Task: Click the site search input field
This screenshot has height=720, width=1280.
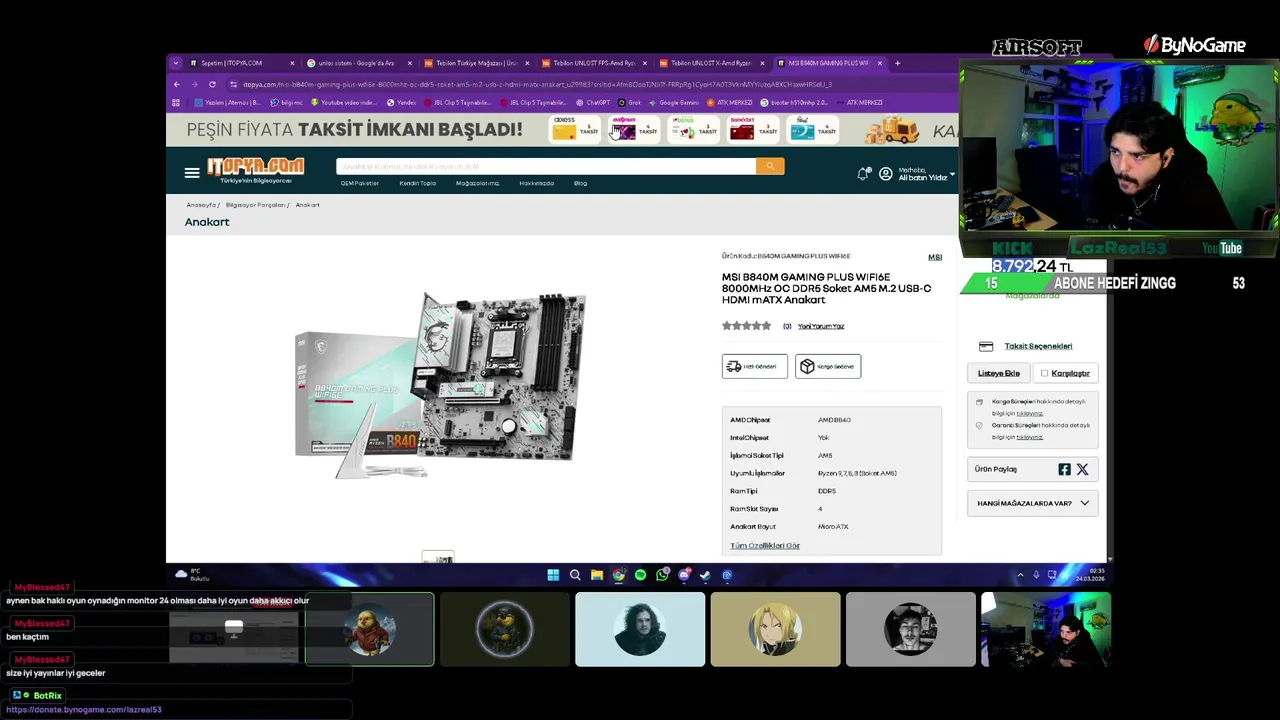Action: click(x=546, y=166)
